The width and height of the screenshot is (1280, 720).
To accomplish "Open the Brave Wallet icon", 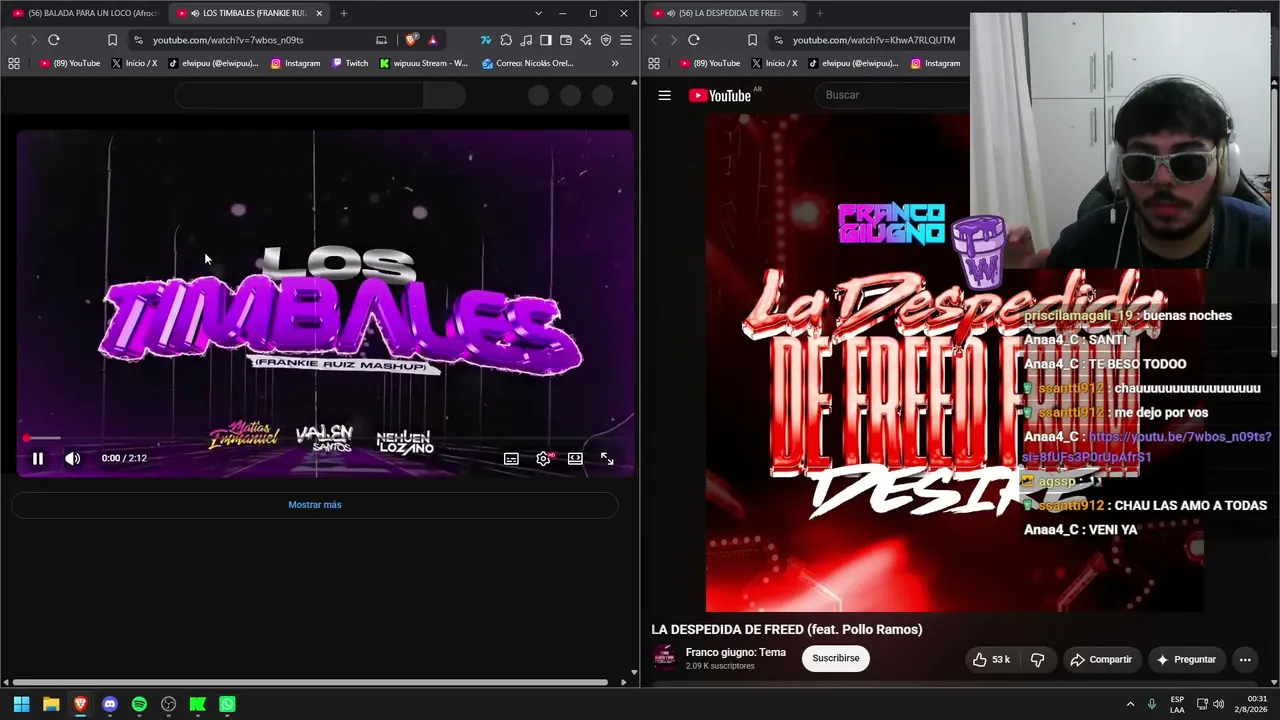I will (566, 40).
